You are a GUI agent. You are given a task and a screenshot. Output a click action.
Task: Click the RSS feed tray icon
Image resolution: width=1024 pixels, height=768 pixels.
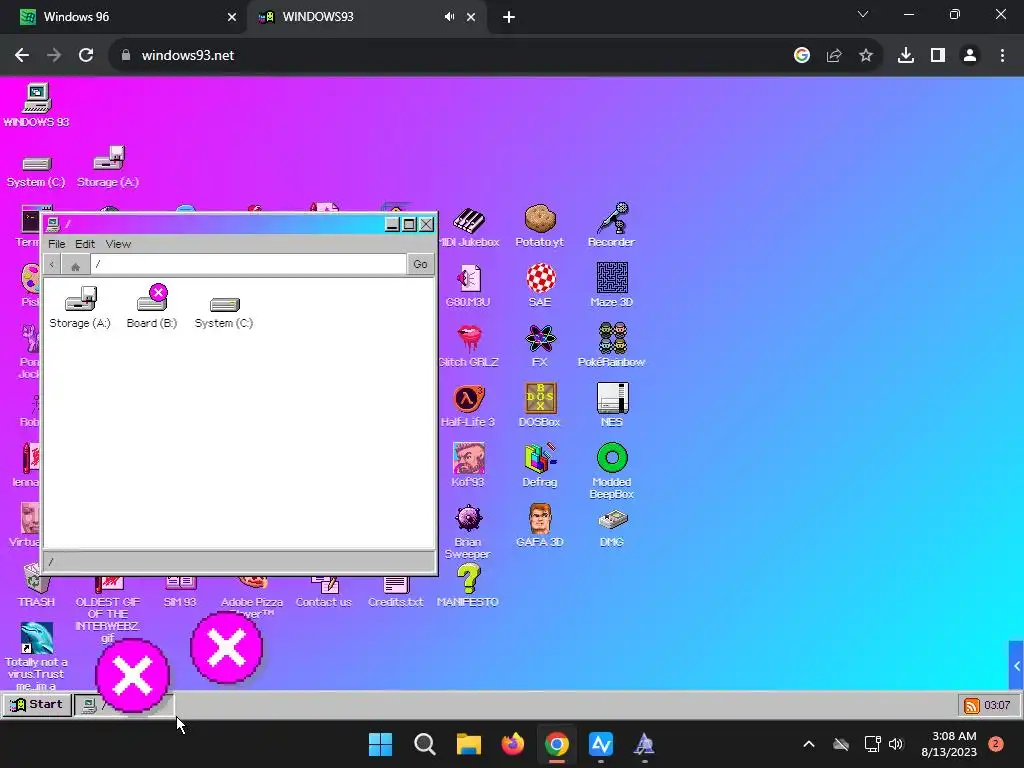[x=972, y=705]
